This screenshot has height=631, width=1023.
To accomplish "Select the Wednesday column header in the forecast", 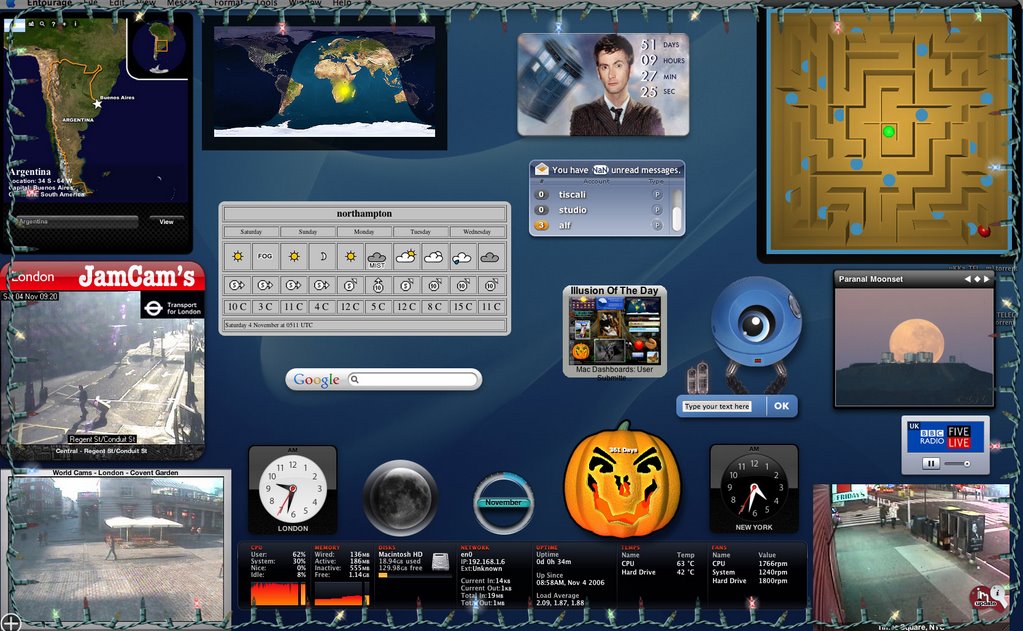I will 477,232.
